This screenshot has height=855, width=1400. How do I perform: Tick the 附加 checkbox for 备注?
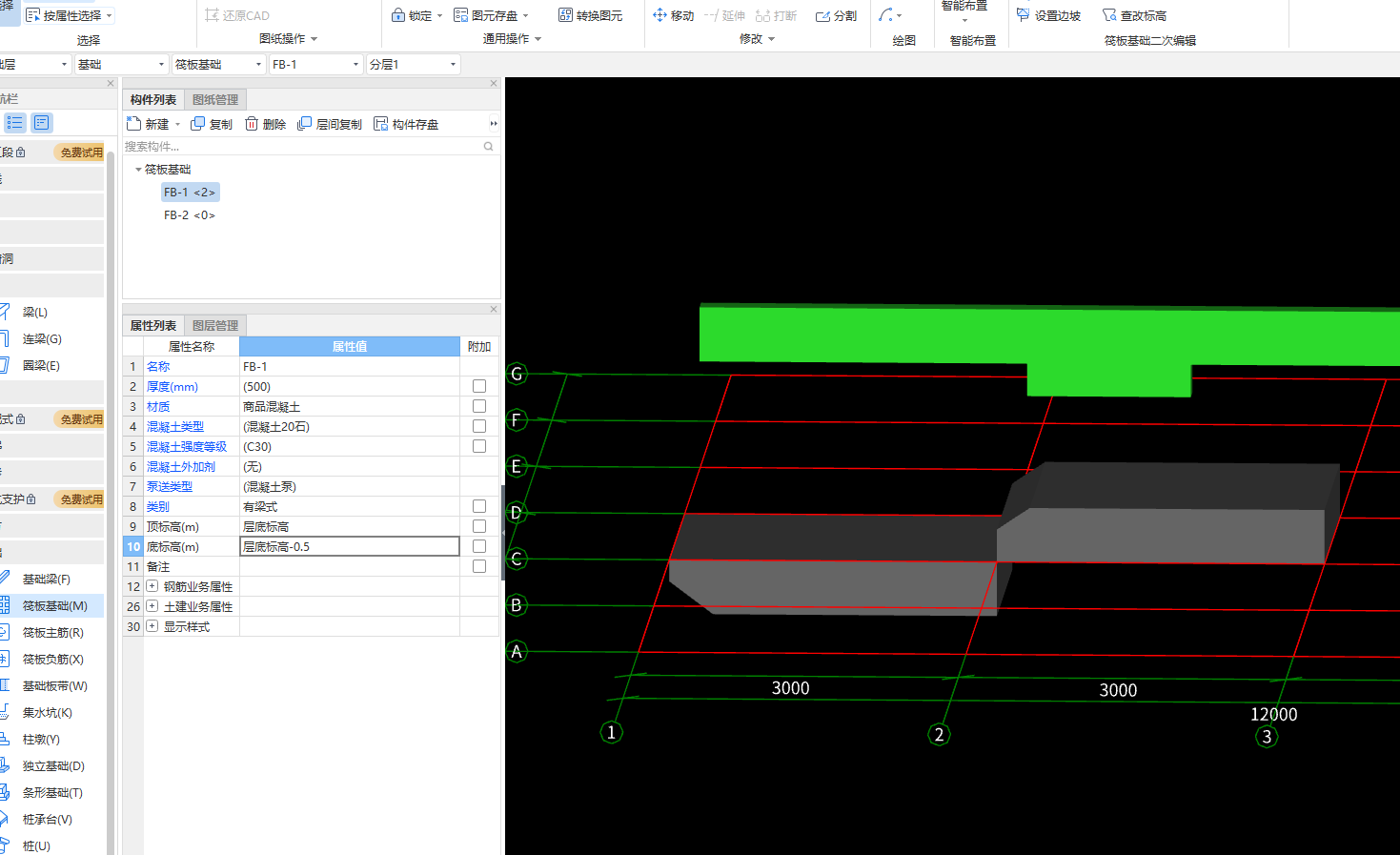coord(479,566)
